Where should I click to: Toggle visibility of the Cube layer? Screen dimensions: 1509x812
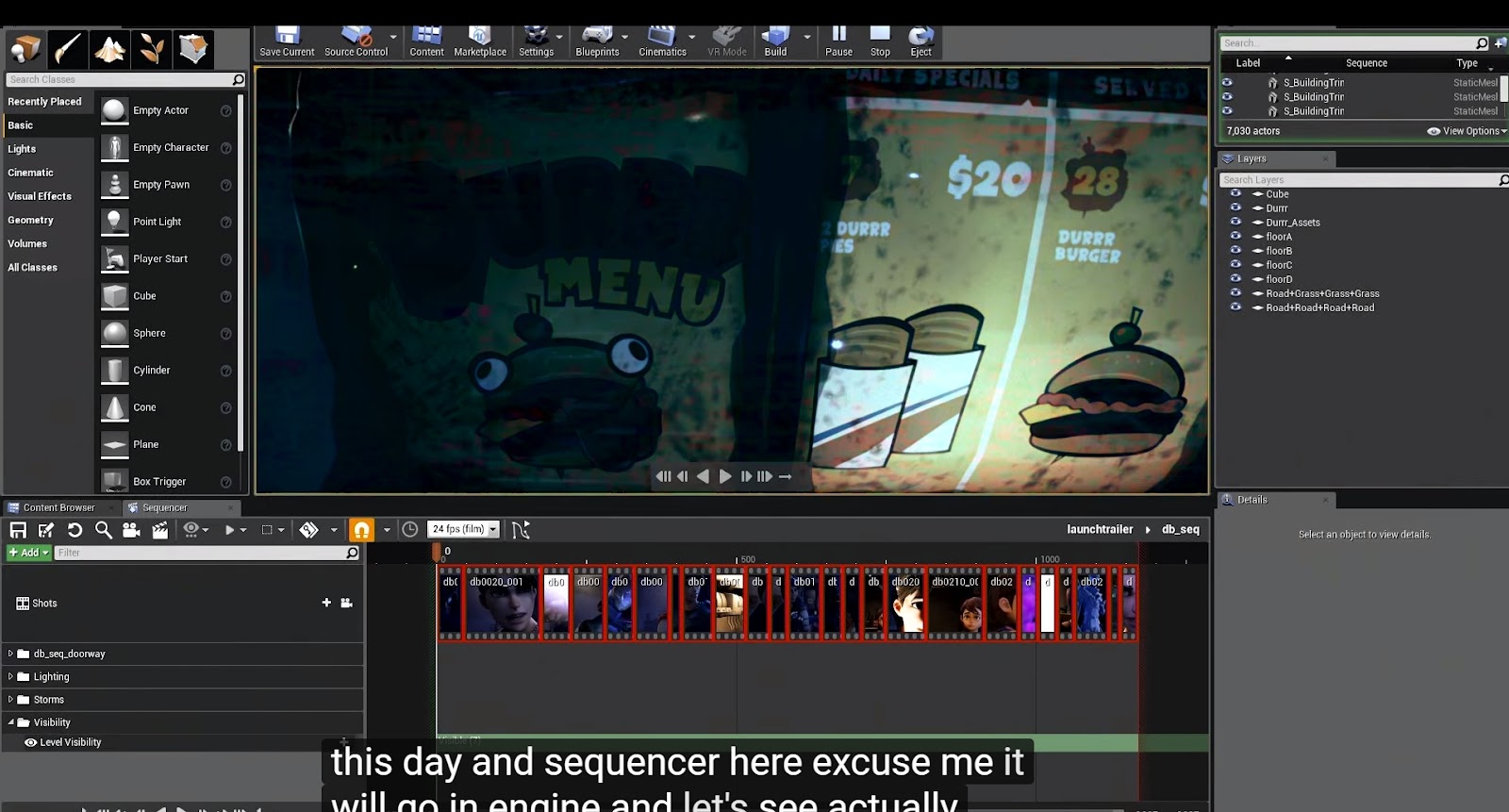[x=1235, y=193]
